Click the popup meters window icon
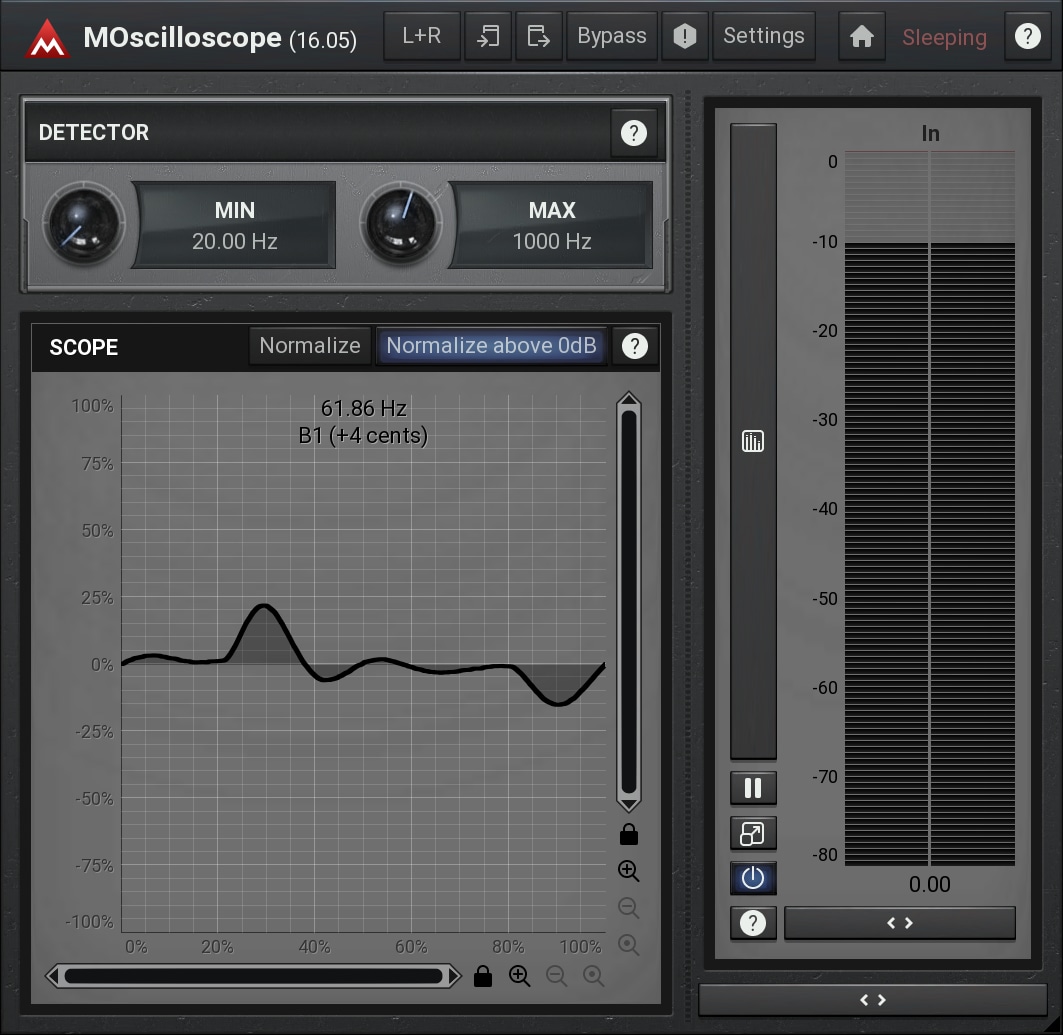Screen dimensions: 1063x1035 pos(753,833)
